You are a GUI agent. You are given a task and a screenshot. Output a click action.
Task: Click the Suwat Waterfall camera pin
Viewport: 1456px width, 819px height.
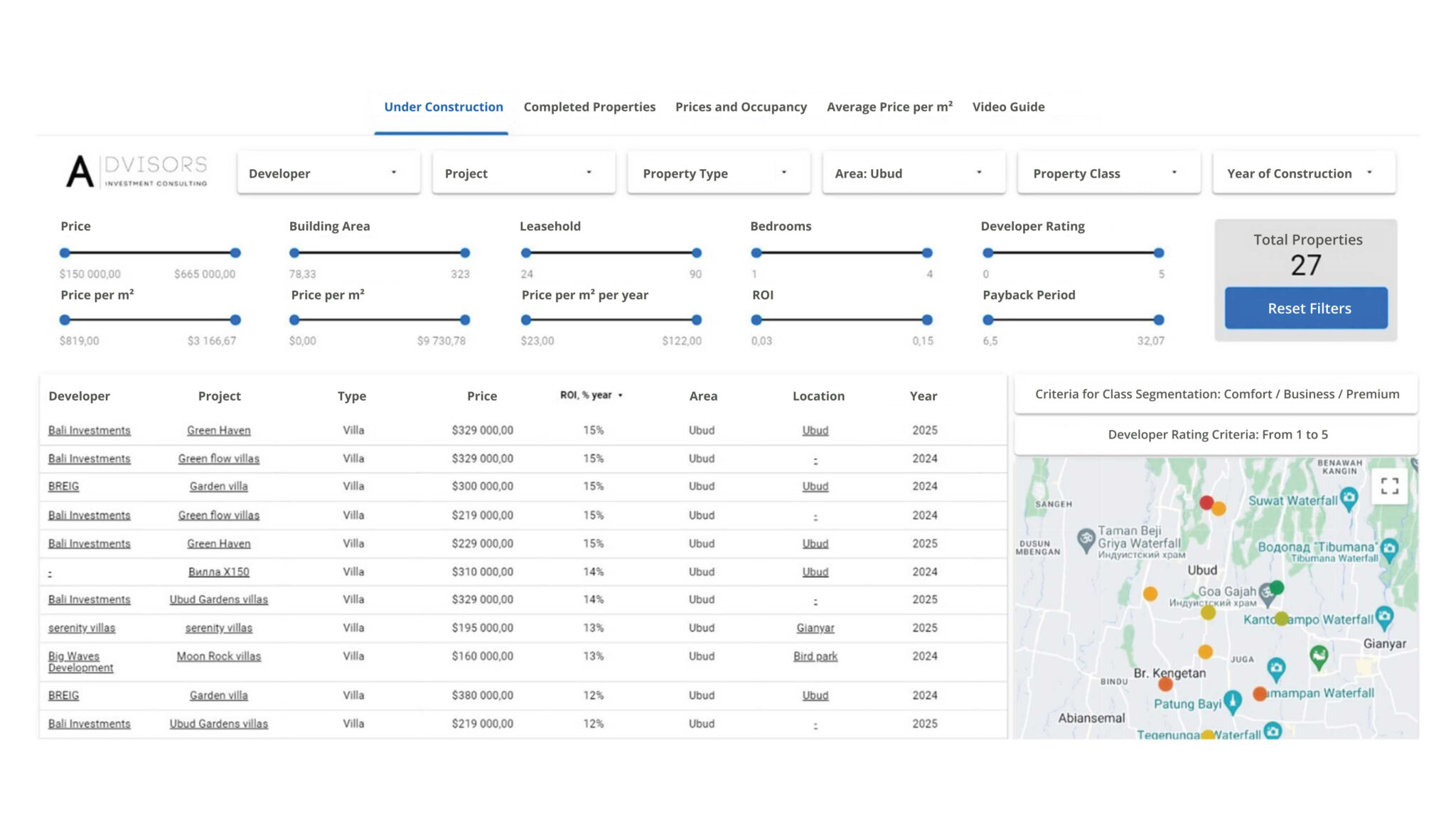(x=1349, y=497)
